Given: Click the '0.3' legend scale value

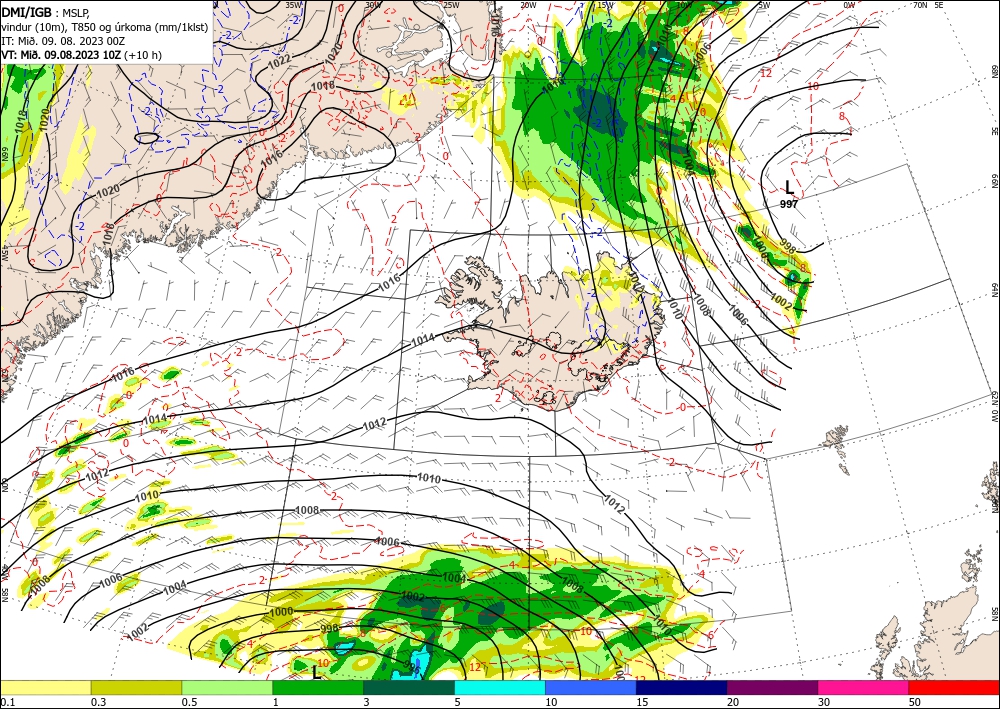Looking at the screenshot, I should (x=98, y=702).
